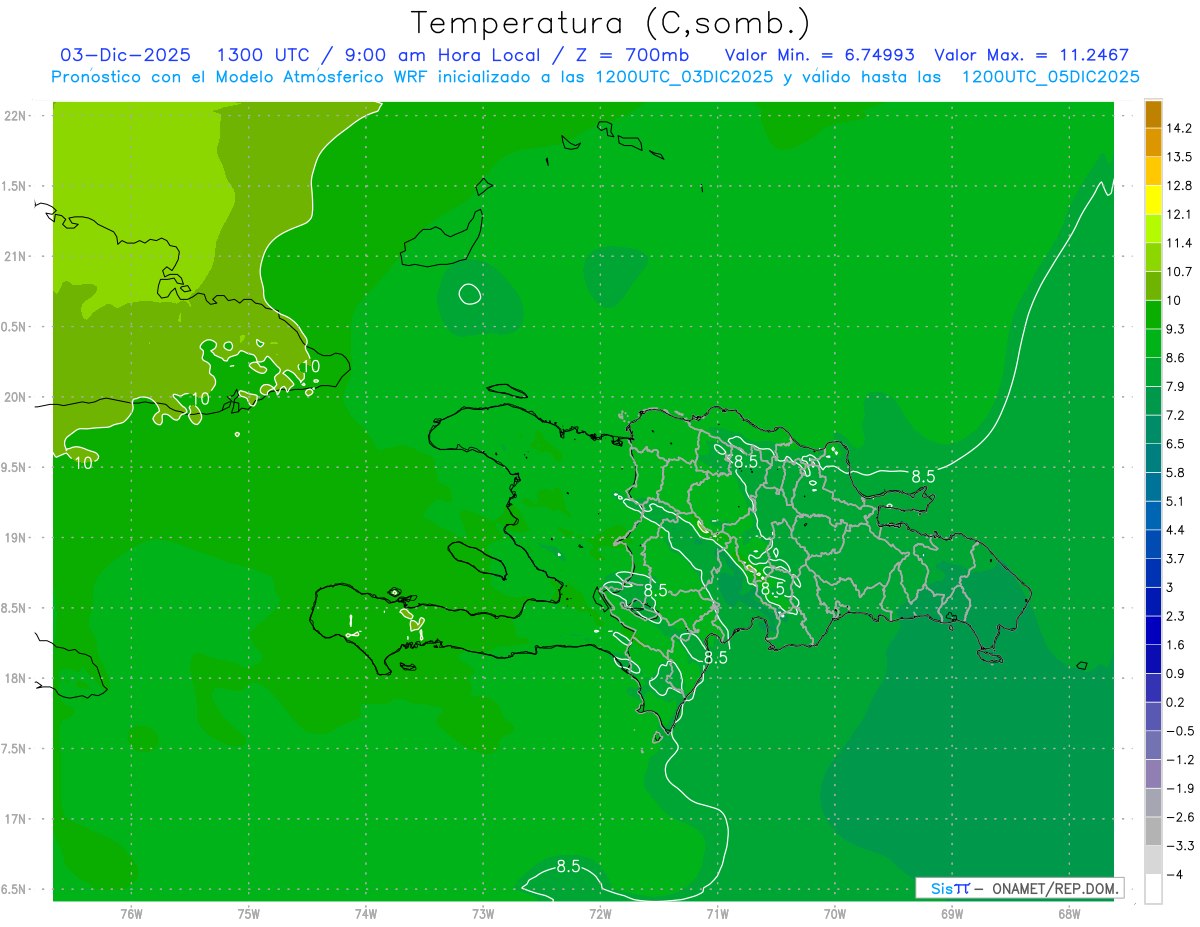Click the 1.6 legend value
Screen dimensions: 1200x927
(1176, 645)
